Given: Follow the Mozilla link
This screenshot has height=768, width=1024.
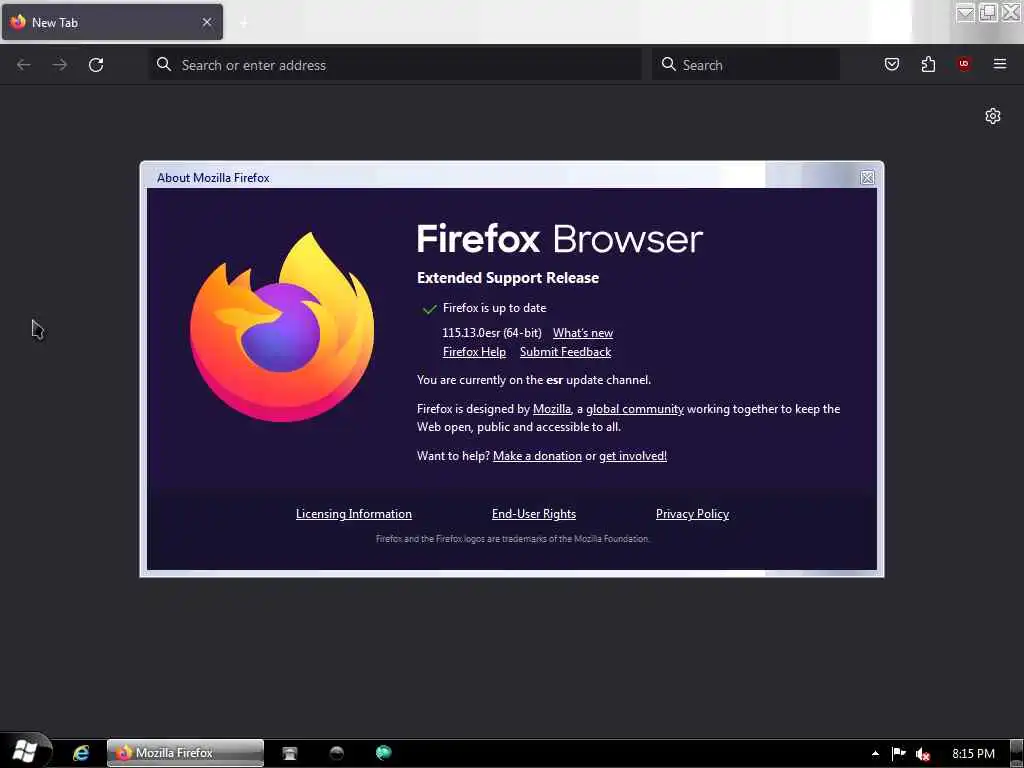Looking at the screenshot, I should [552, 409].
